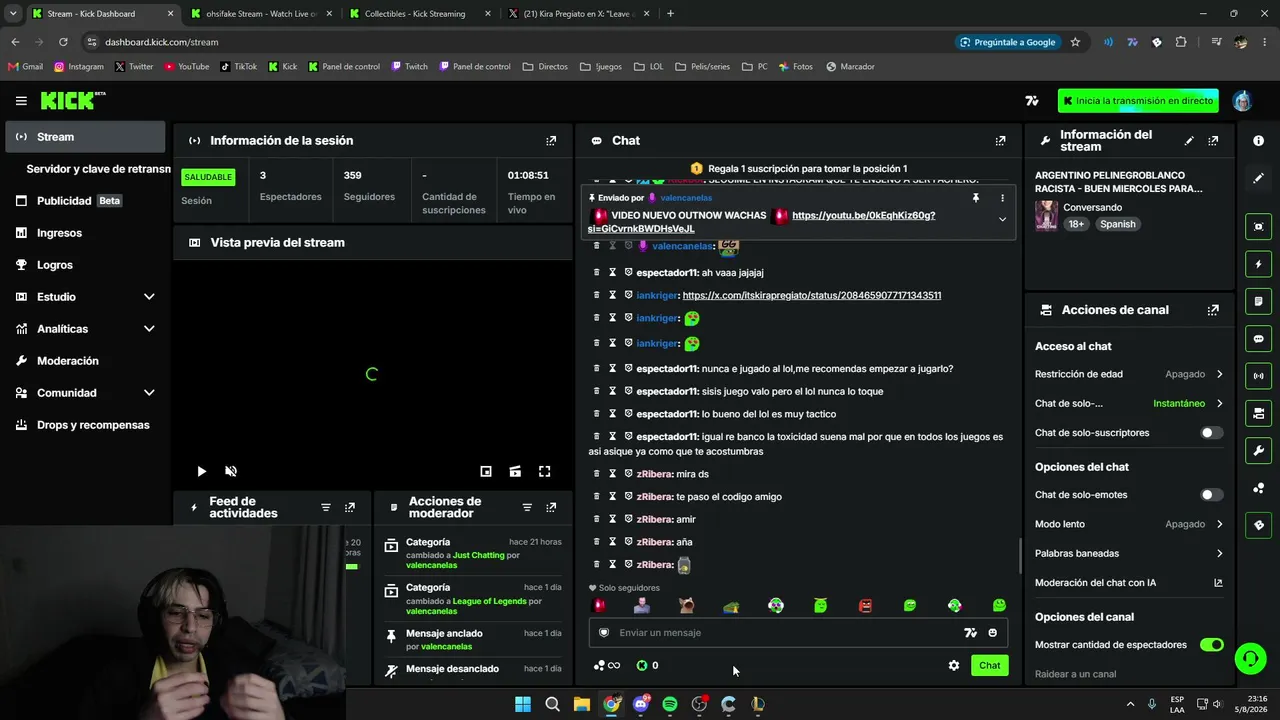Image resolution: width=1280 pixels, height=720 pixels.
Task: Pop out the Chat panel
Action: 1000,141
